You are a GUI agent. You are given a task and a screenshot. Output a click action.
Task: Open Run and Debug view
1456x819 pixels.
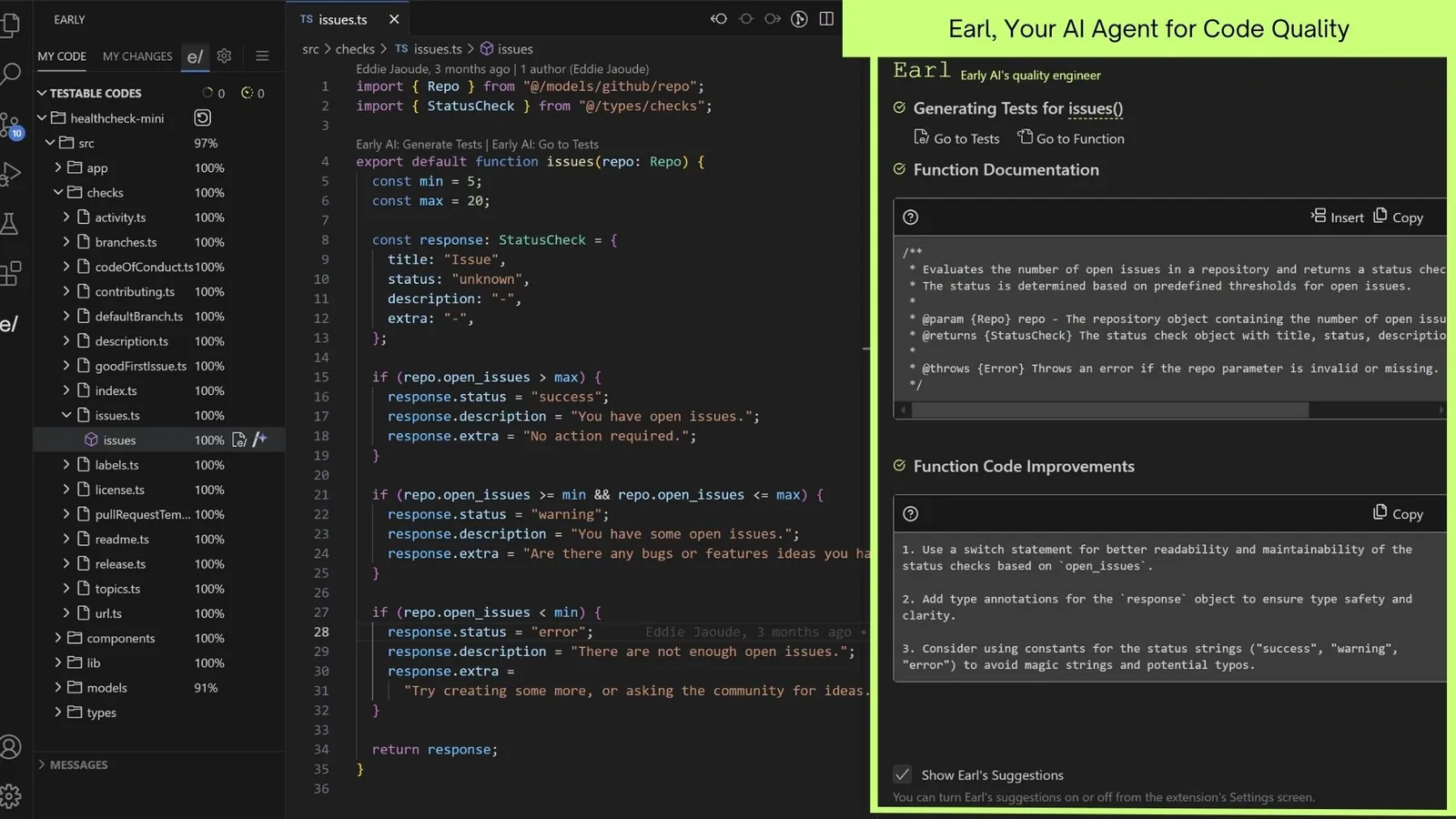(x=10, y=174)
